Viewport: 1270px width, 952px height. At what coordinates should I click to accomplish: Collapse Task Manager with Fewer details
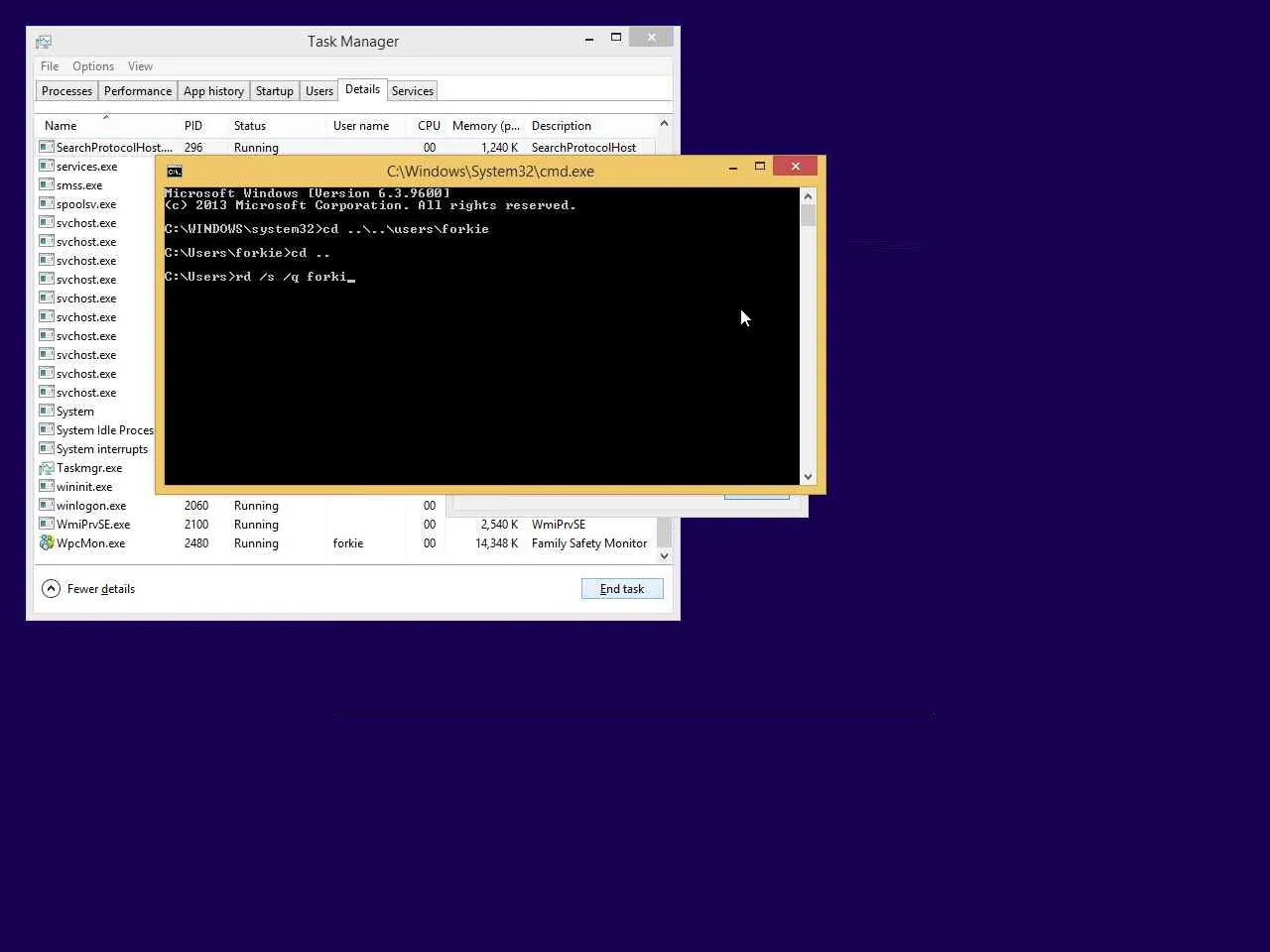(88, 589)
